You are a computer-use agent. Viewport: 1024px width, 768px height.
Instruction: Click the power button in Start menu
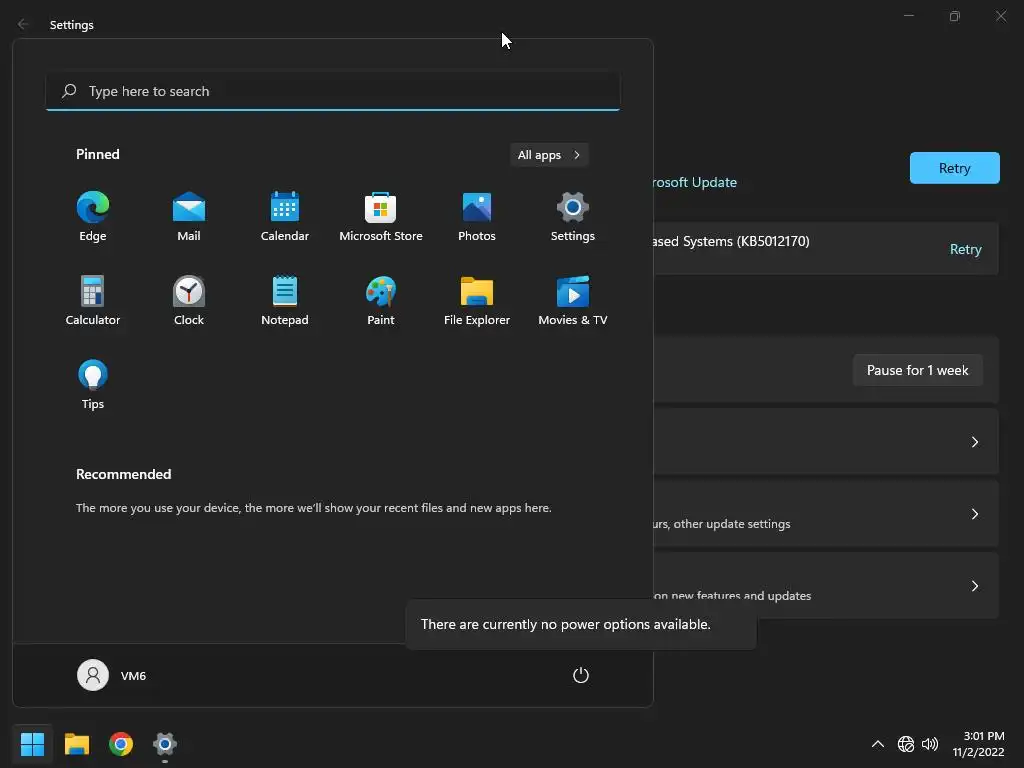[x=581, y=675]
